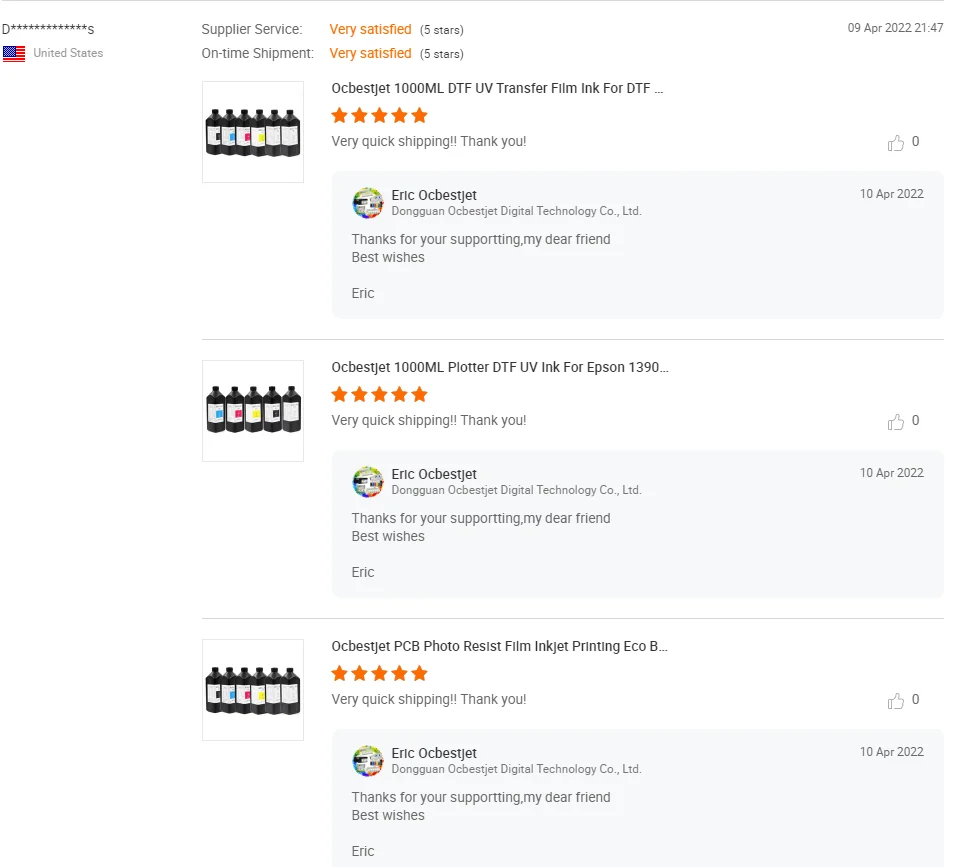
Task: Click Eric Ocbestjet avatar in first reply
Action: [368, 203]
